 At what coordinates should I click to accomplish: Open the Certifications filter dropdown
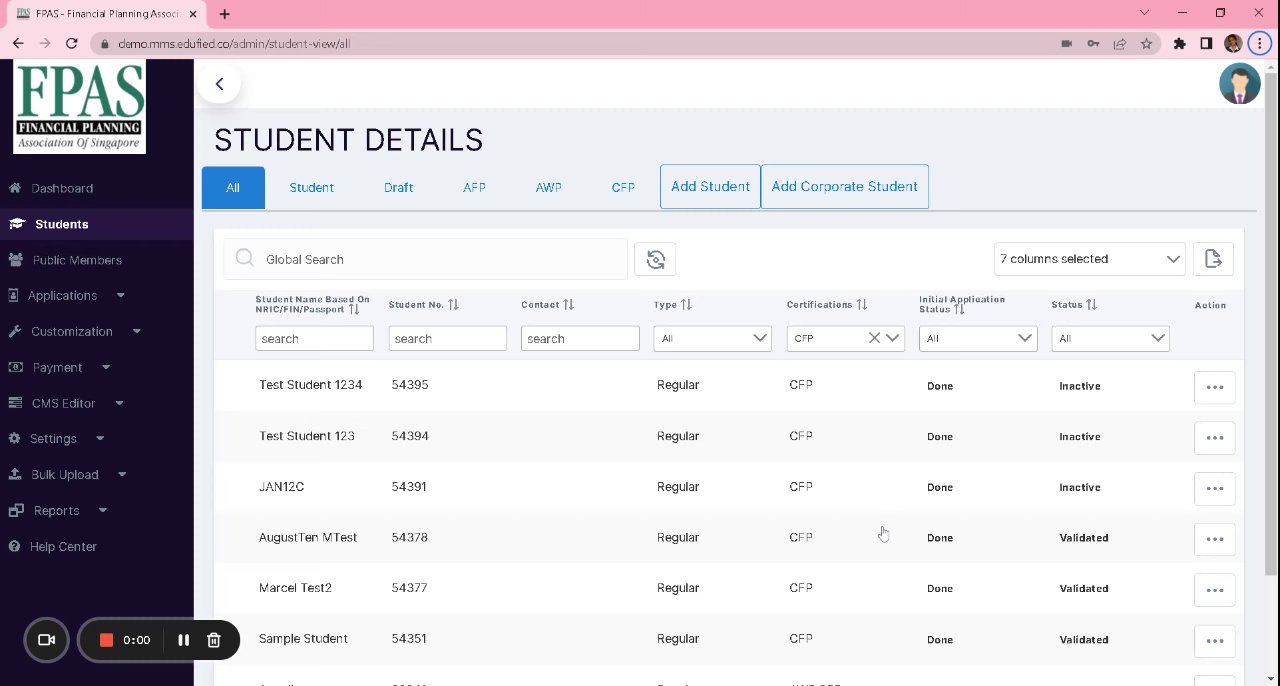(893, 338)
